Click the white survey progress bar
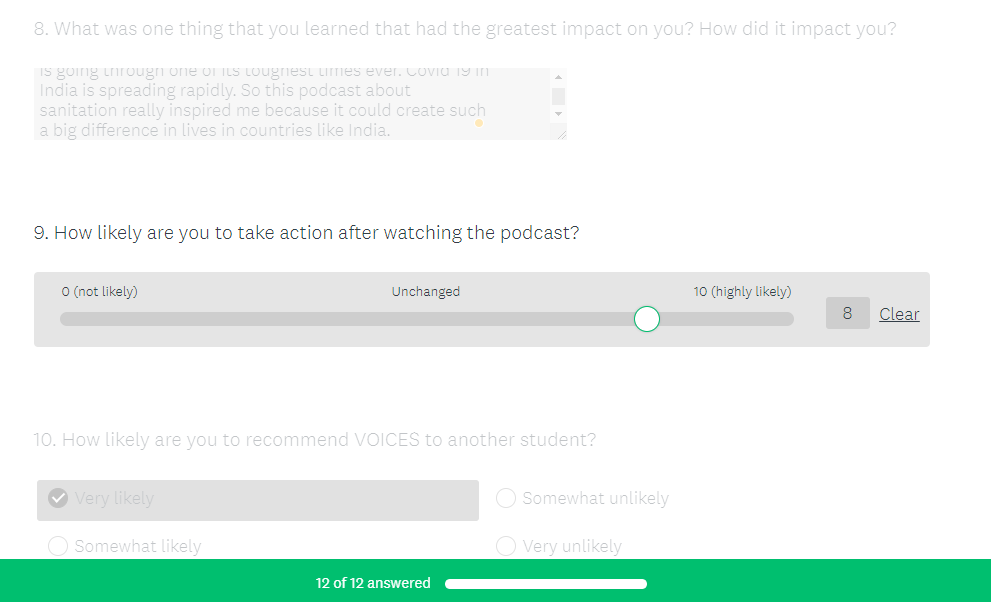The height and width of the screenshot is (602, 991). pyautogui.click(x=545, y=584)
